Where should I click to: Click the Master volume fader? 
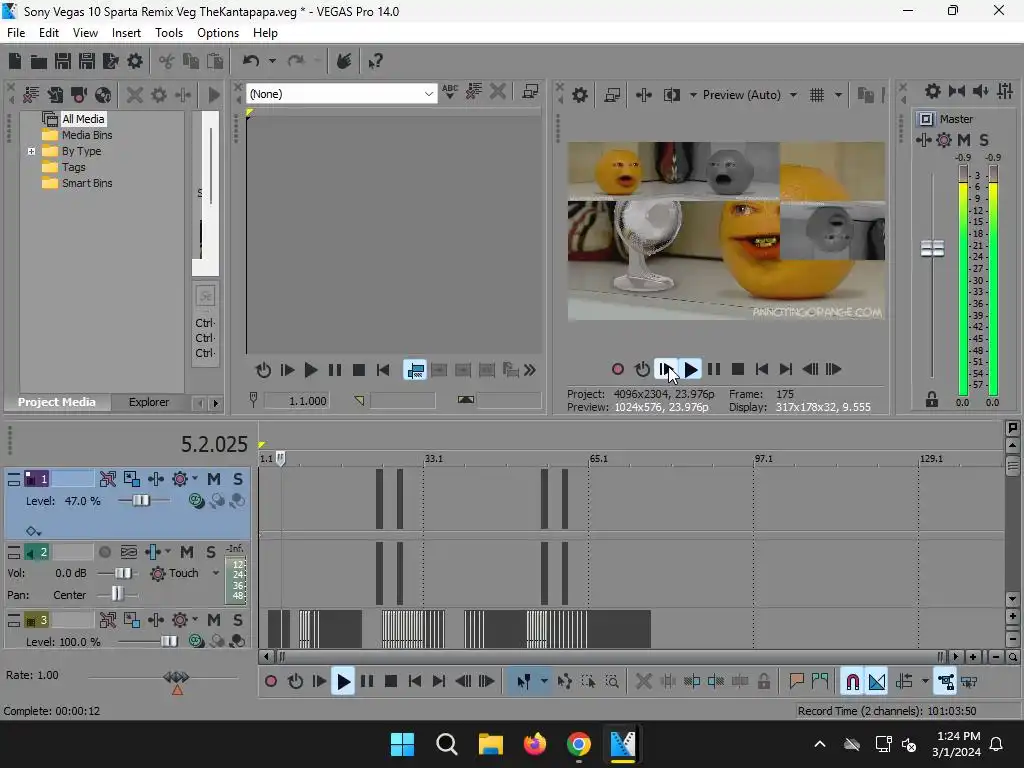pyautogui.click(x=932, y=249)
